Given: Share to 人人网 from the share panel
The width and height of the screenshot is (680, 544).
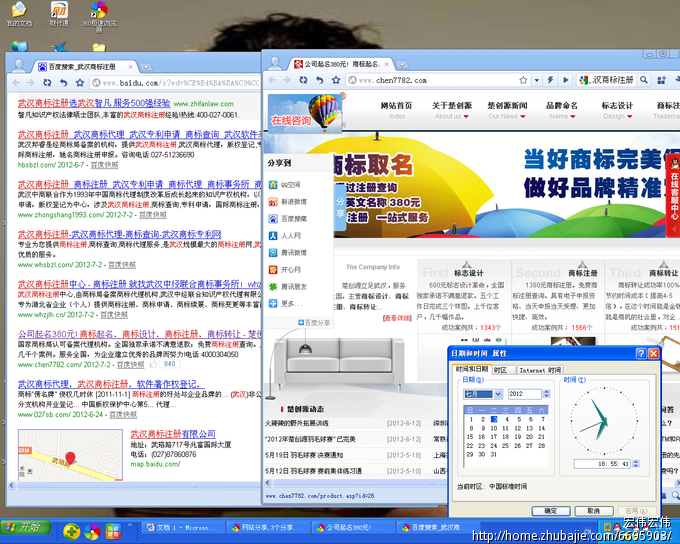Looking at the screenshot, I should 290,236.
